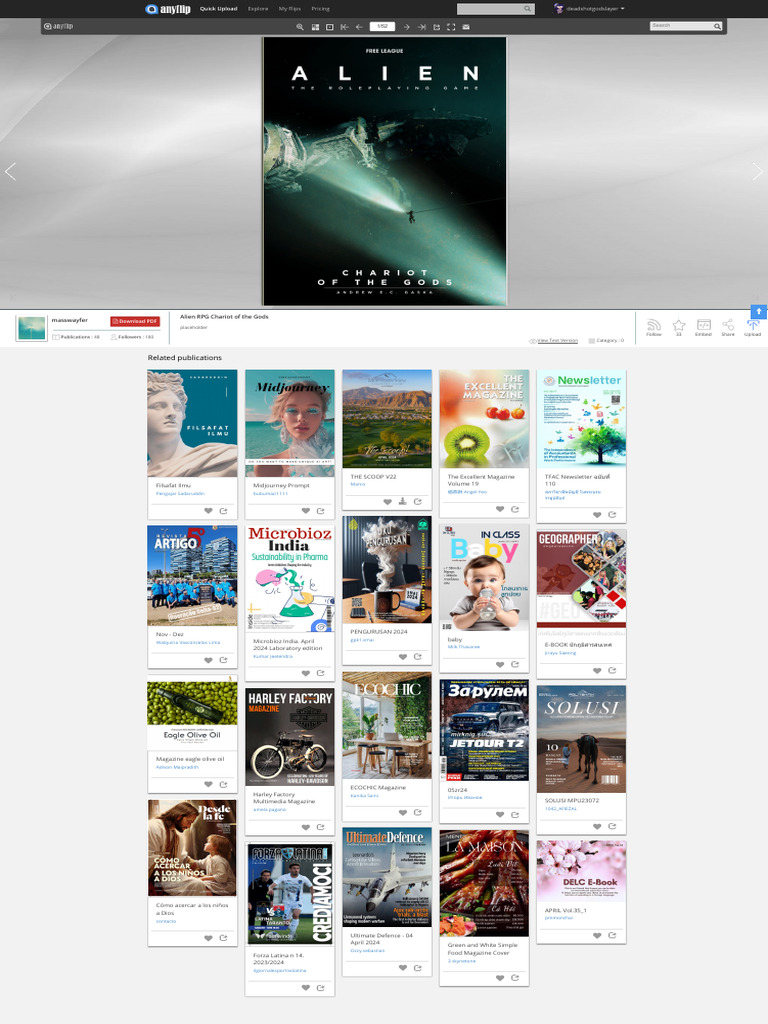Share the Filsafat Ilmu card using its share icon
This screenshot has height=1024, width=768.
(223, 511)
